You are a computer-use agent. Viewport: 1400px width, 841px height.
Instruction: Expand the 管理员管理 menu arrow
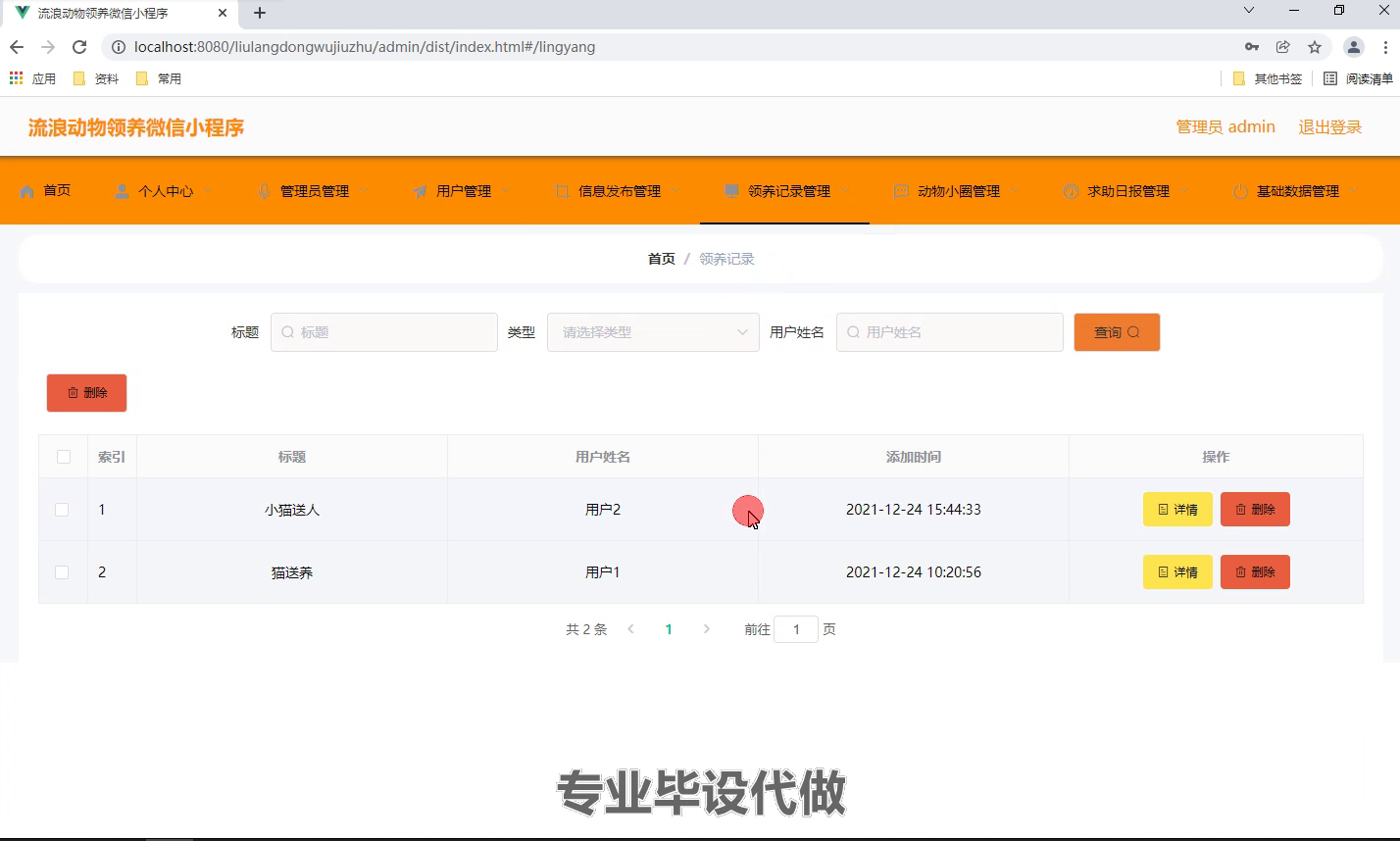363,191
